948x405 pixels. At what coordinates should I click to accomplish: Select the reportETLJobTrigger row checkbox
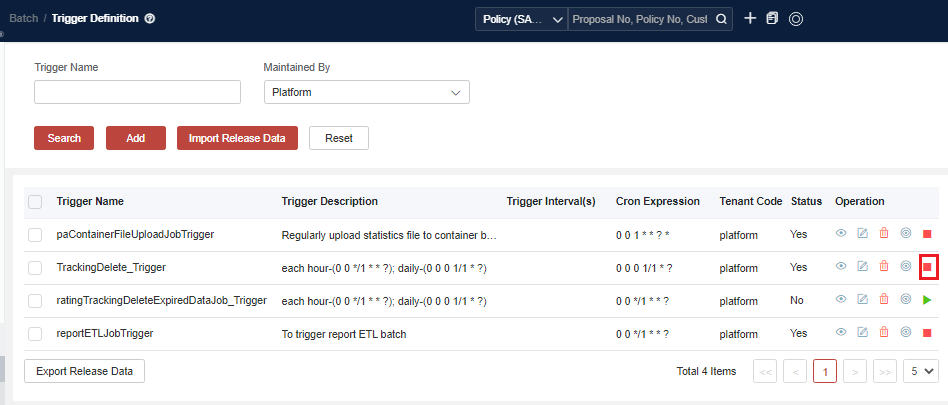click(x=35, y=333)
